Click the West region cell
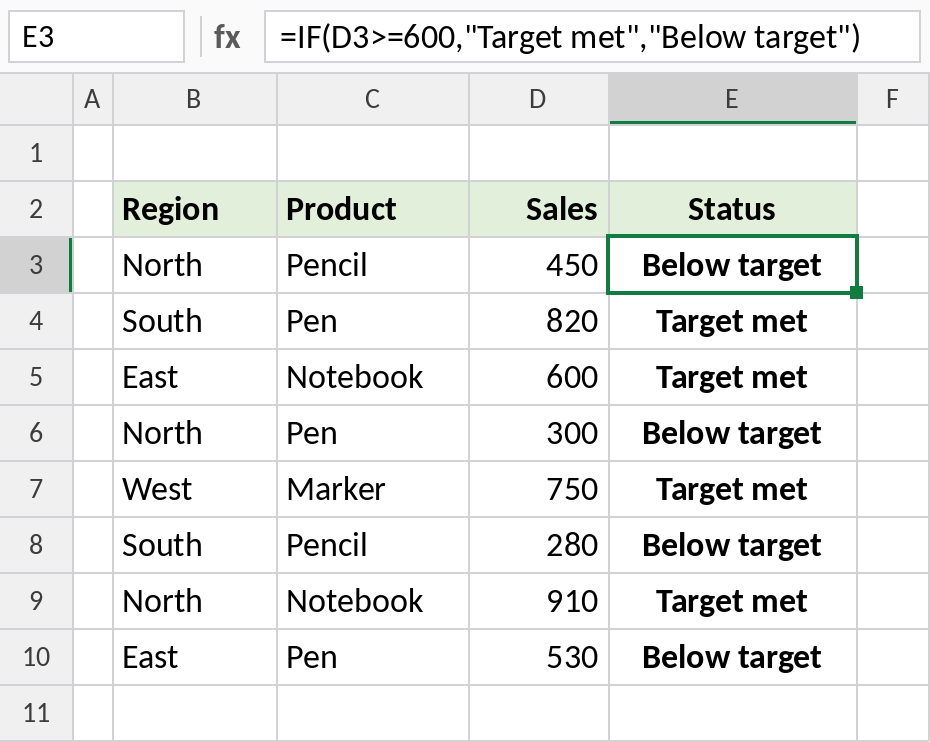This screenshot has height=742, width=930. tap(195, 489)
